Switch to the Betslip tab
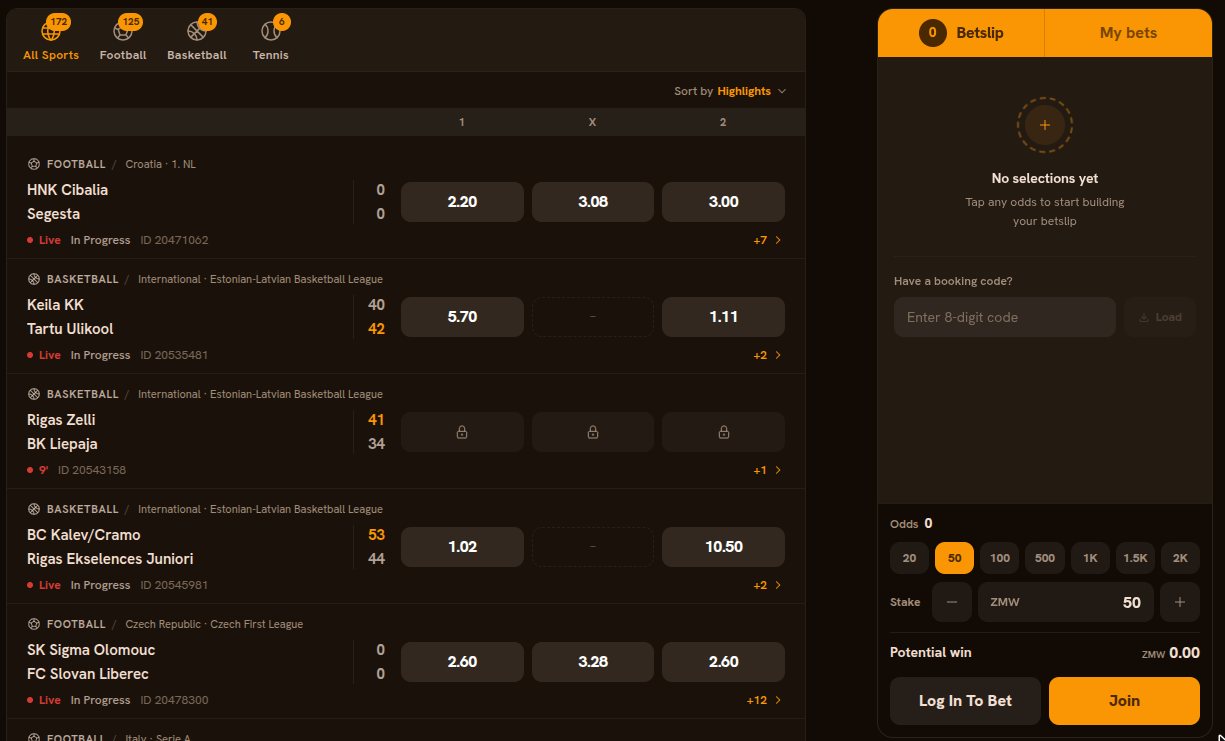 click(x=961, y=33)
